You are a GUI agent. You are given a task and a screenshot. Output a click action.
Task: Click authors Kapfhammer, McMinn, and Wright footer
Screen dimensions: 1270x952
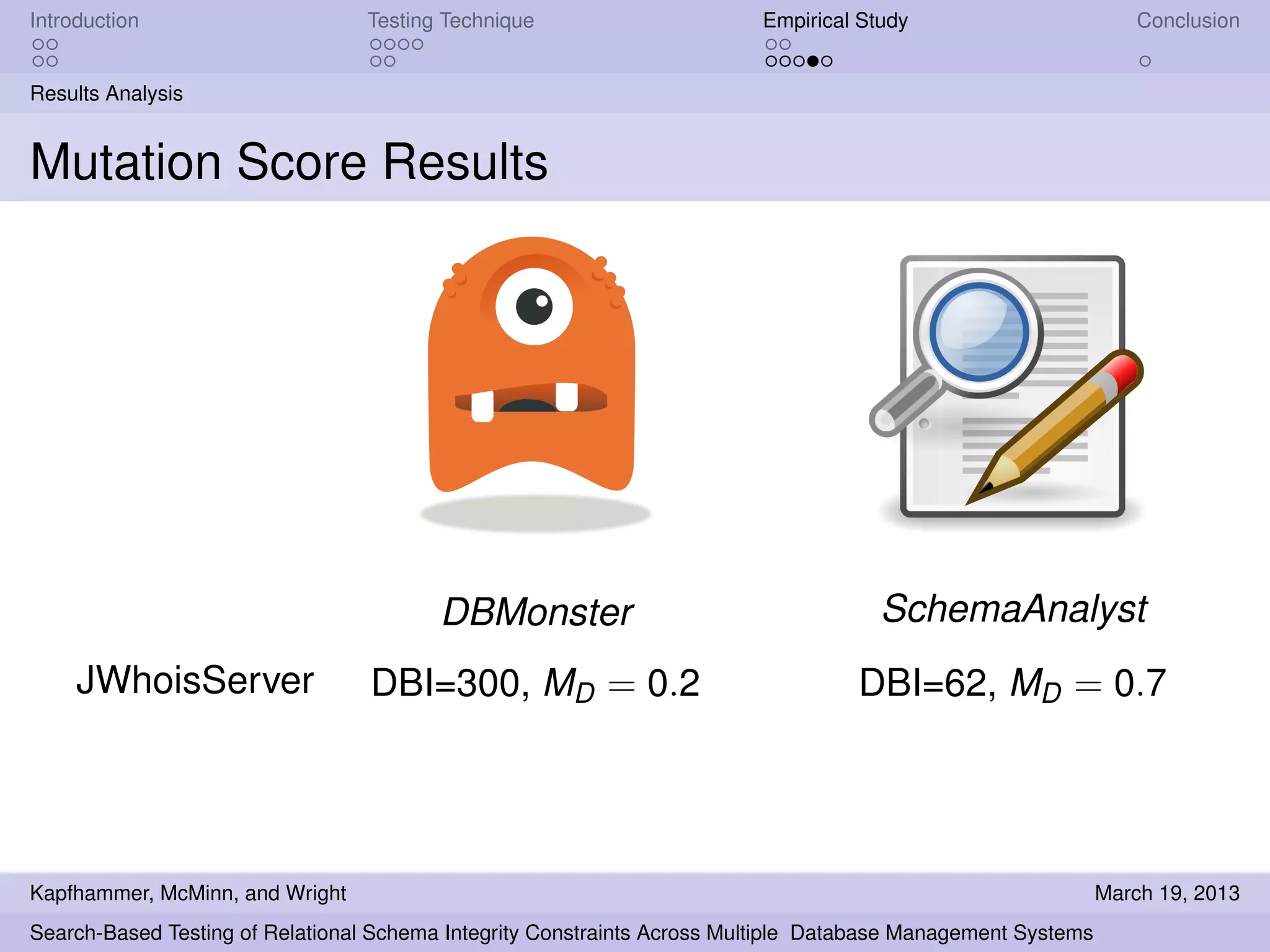188,893
